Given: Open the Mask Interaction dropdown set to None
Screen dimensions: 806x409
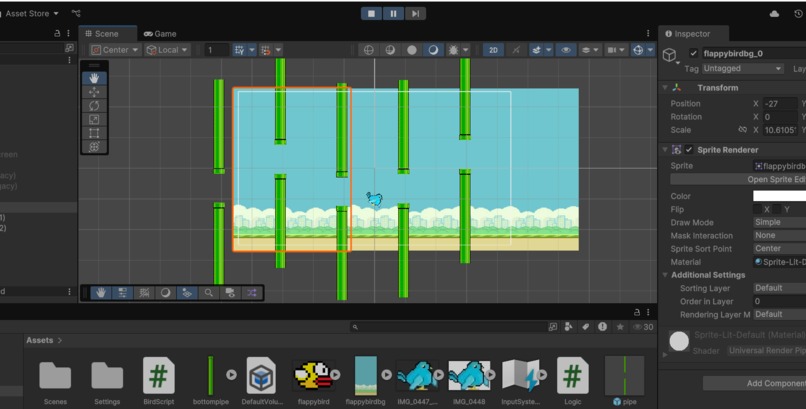Looking at the screenshot, I should click(x=779, y=235).
